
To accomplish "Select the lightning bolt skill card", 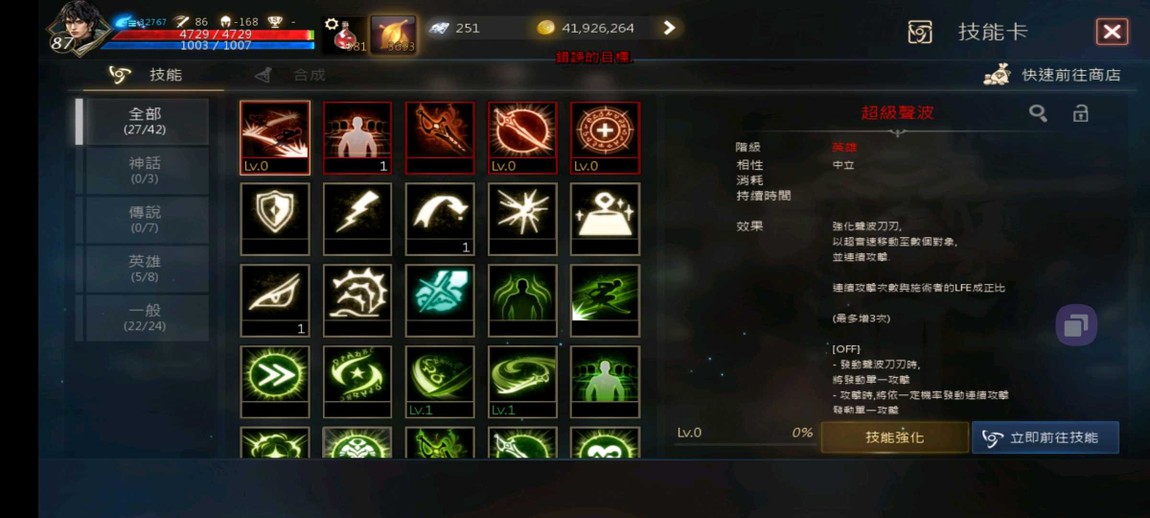I will (357, 219).
